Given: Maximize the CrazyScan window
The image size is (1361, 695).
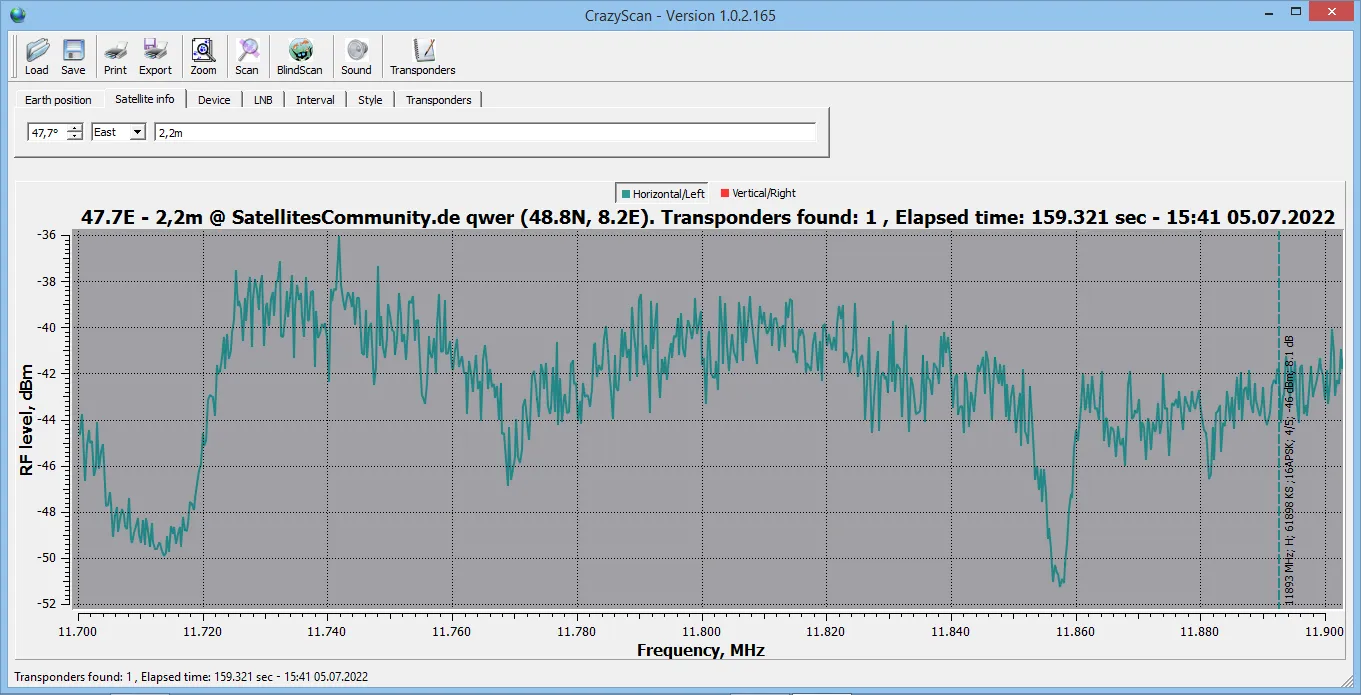Looking at the screenshot, I should click(1296, 12).
